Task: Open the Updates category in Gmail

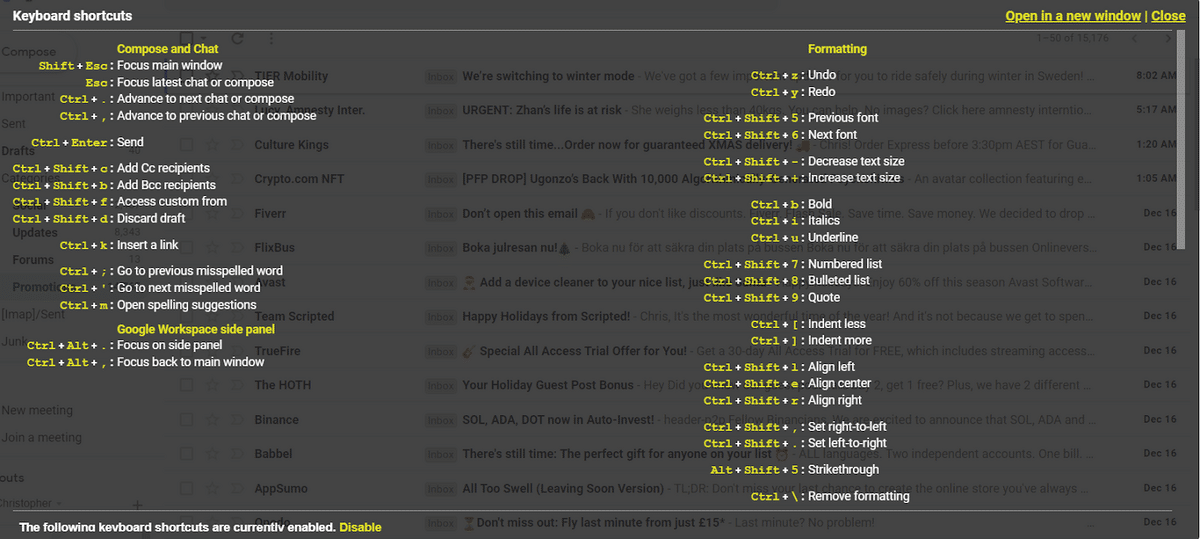Action: coord(35,232)
